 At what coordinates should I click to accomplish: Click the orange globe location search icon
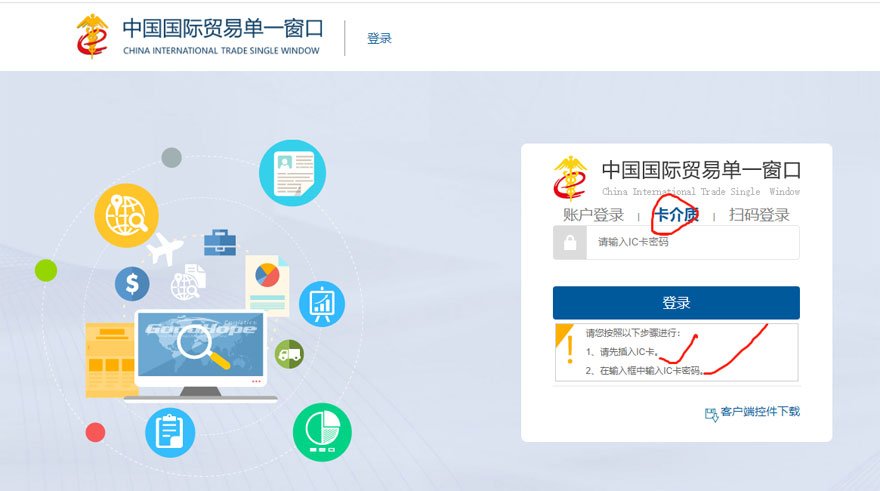tap(126, 215)
